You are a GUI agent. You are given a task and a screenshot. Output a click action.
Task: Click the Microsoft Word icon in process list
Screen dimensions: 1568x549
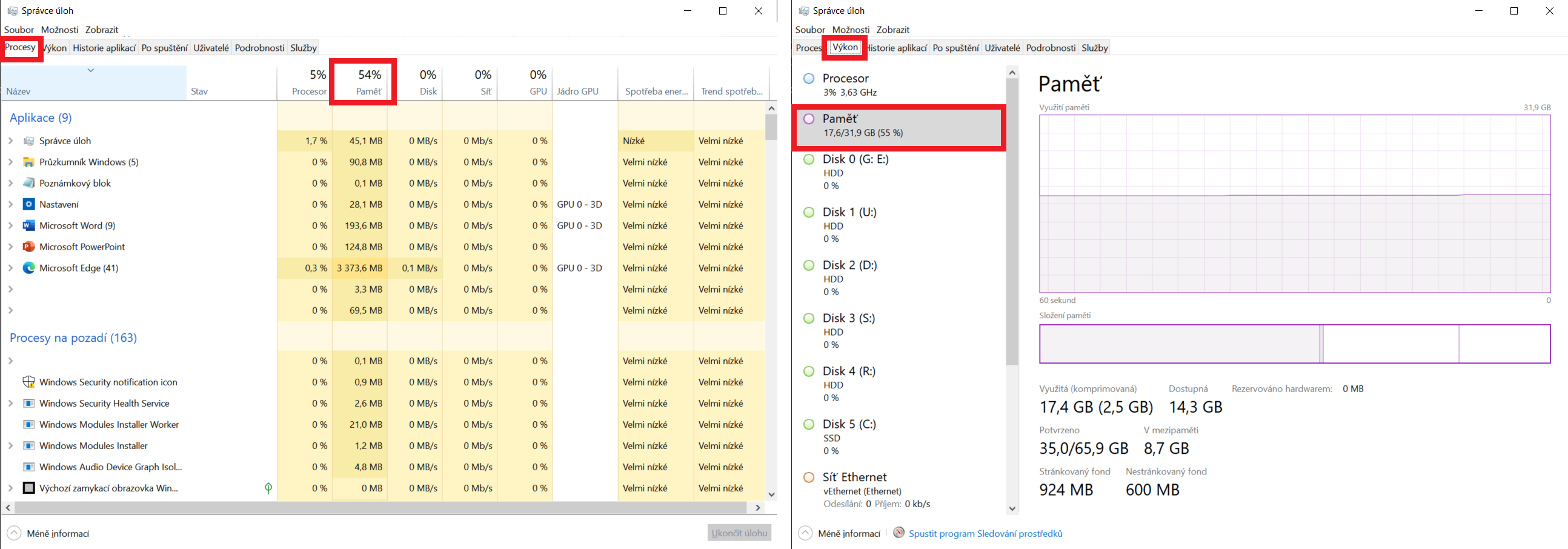pyautogui.click(x=28, y=226)
